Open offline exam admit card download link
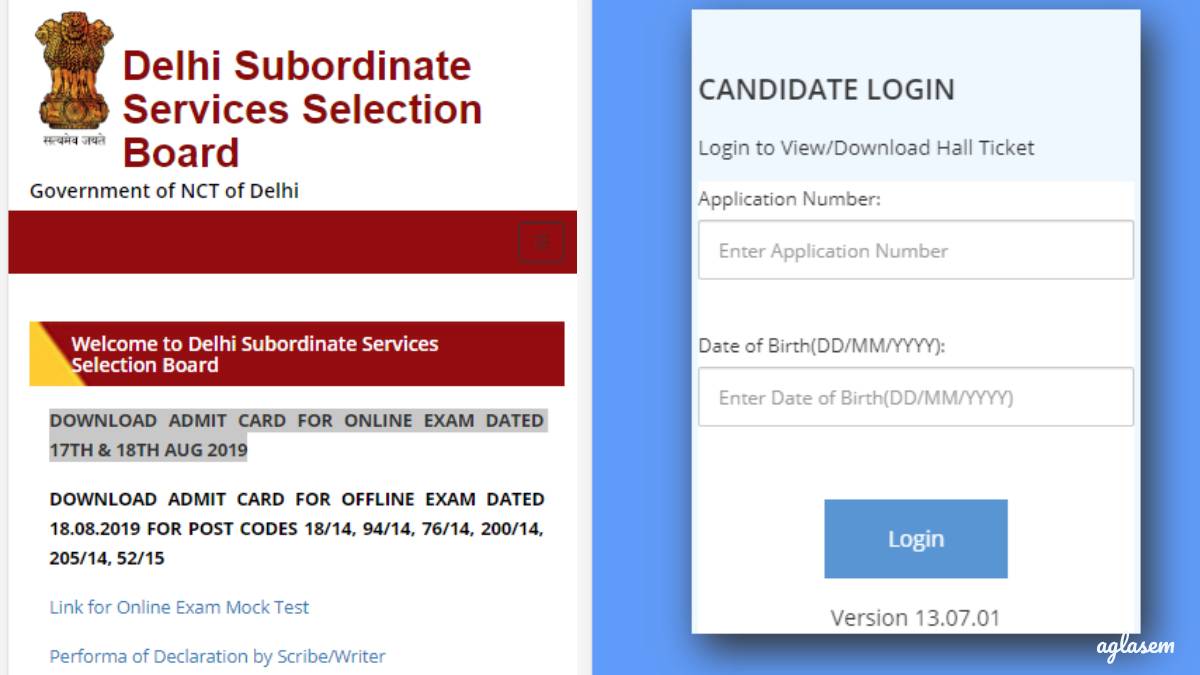Viewport: 1200px width, 675px height. tap(296, 528)
